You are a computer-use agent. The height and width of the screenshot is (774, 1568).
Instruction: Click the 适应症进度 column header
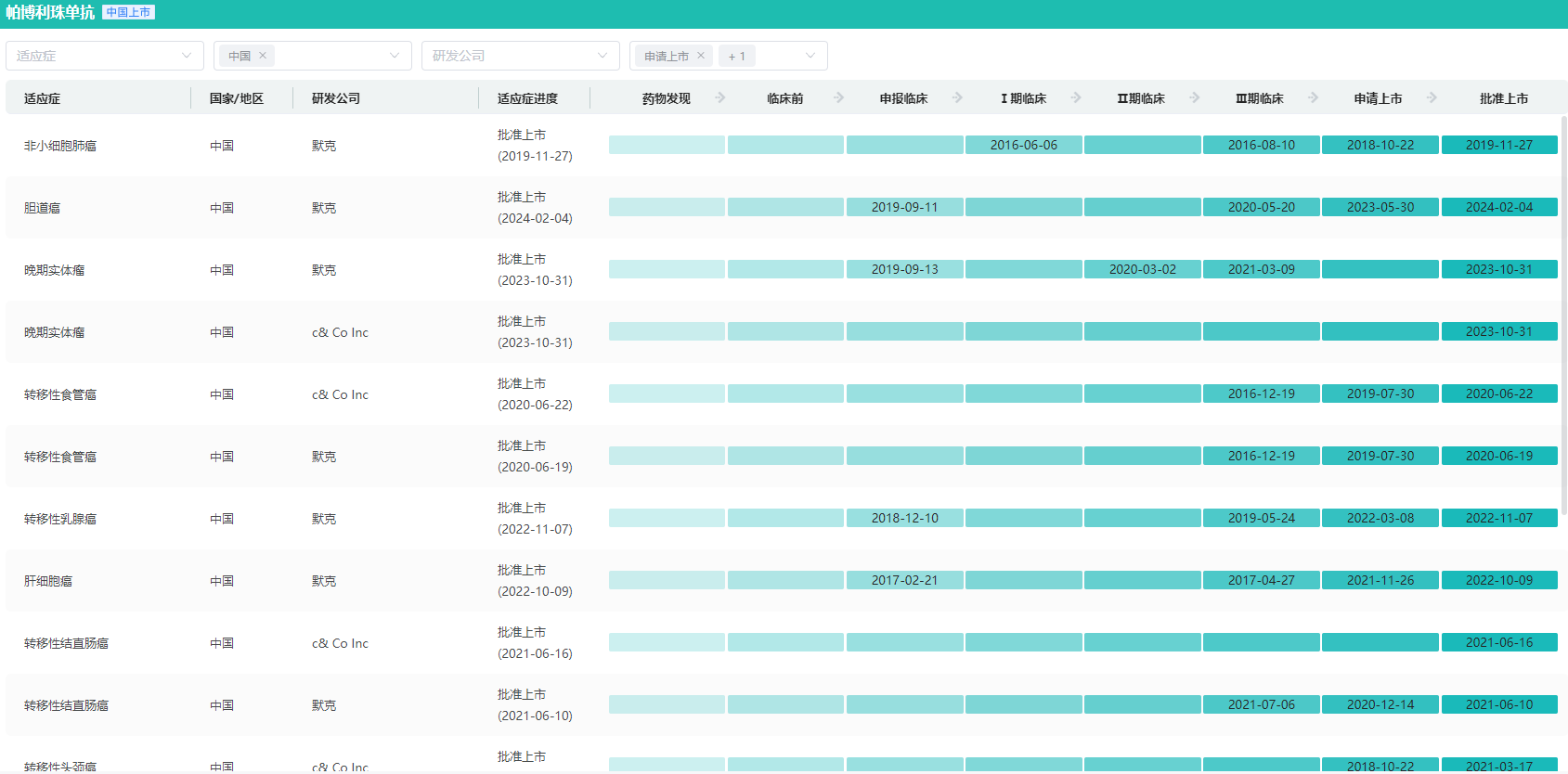[527, 98]
